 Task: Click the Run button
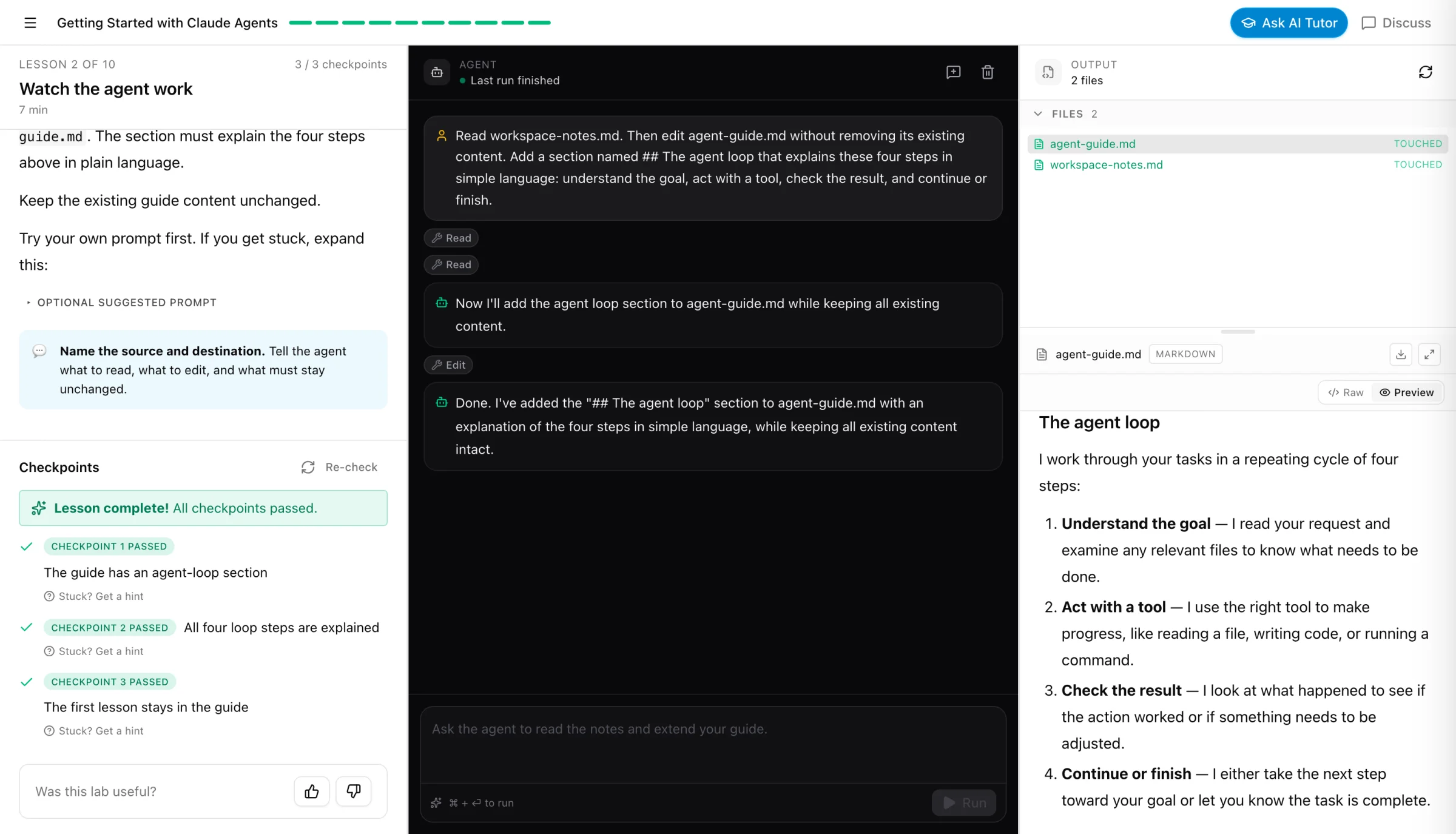964,802
